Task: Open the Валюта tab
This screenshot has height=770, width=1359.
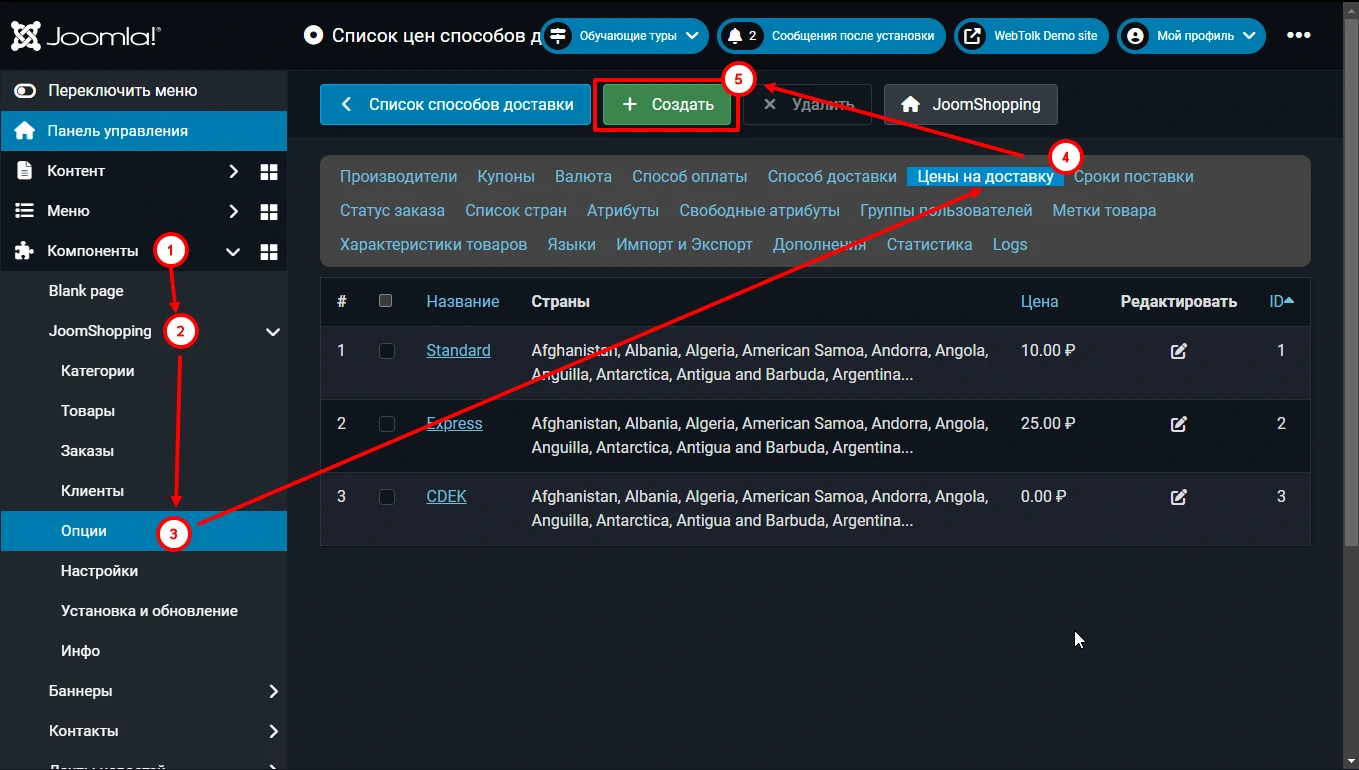Action: (583, 177)
